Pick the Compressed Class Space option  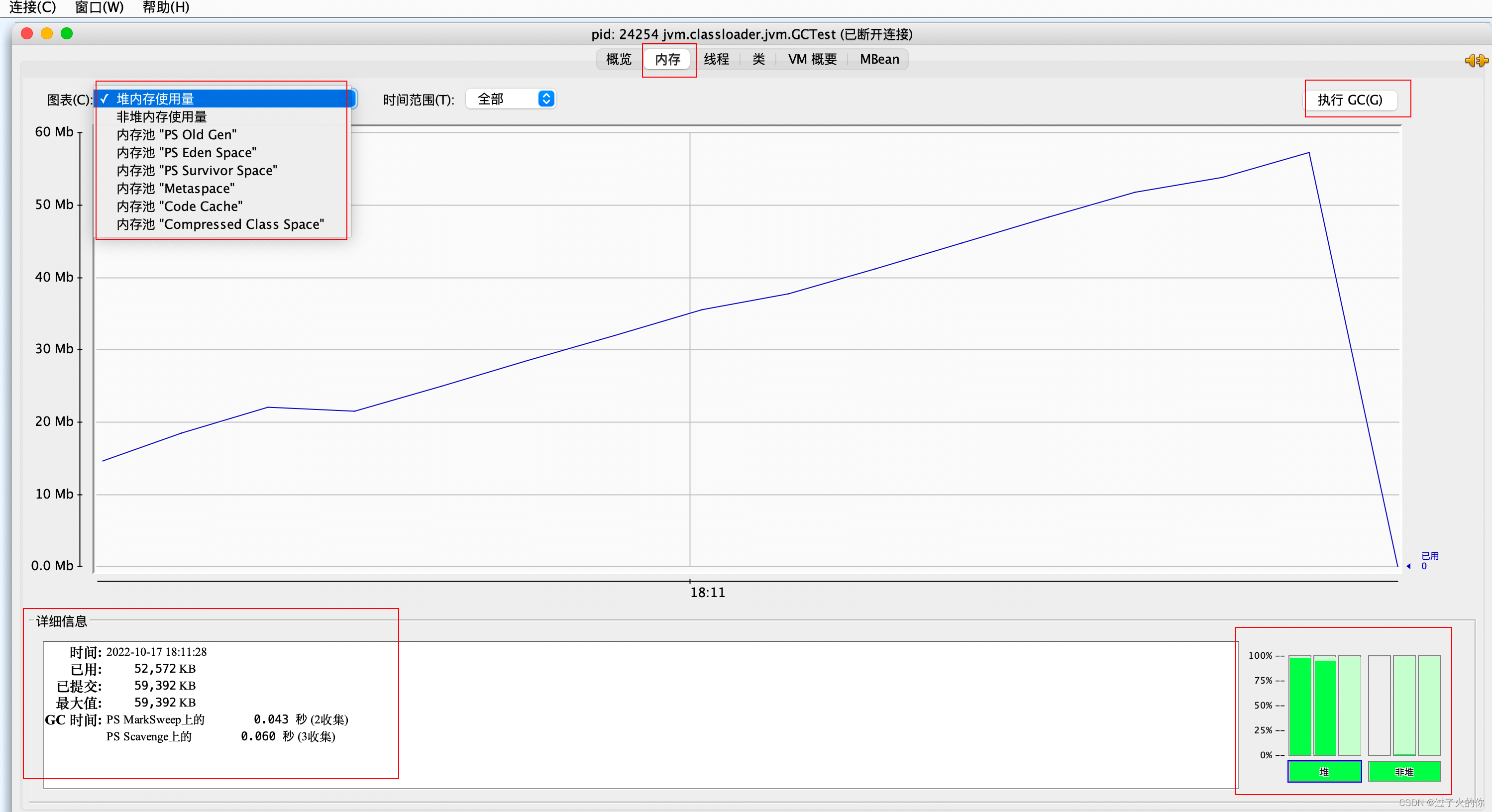point(220,225)
